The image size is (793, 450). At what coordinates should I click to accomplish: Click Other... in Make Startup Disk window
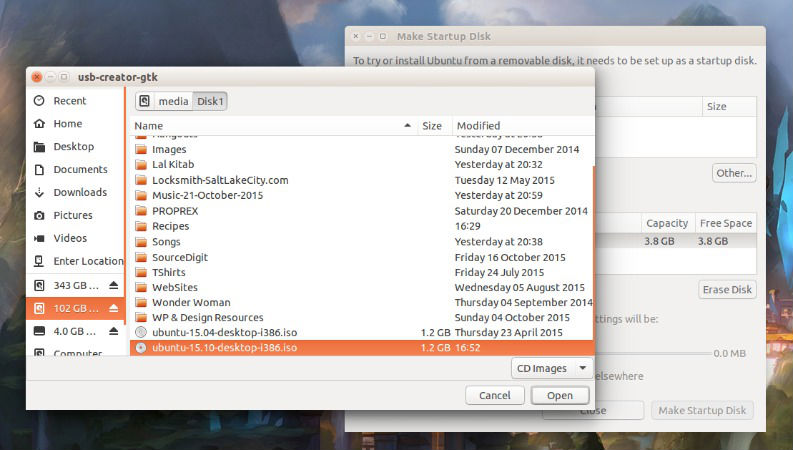pyautogui.click(x=734, y=173)
